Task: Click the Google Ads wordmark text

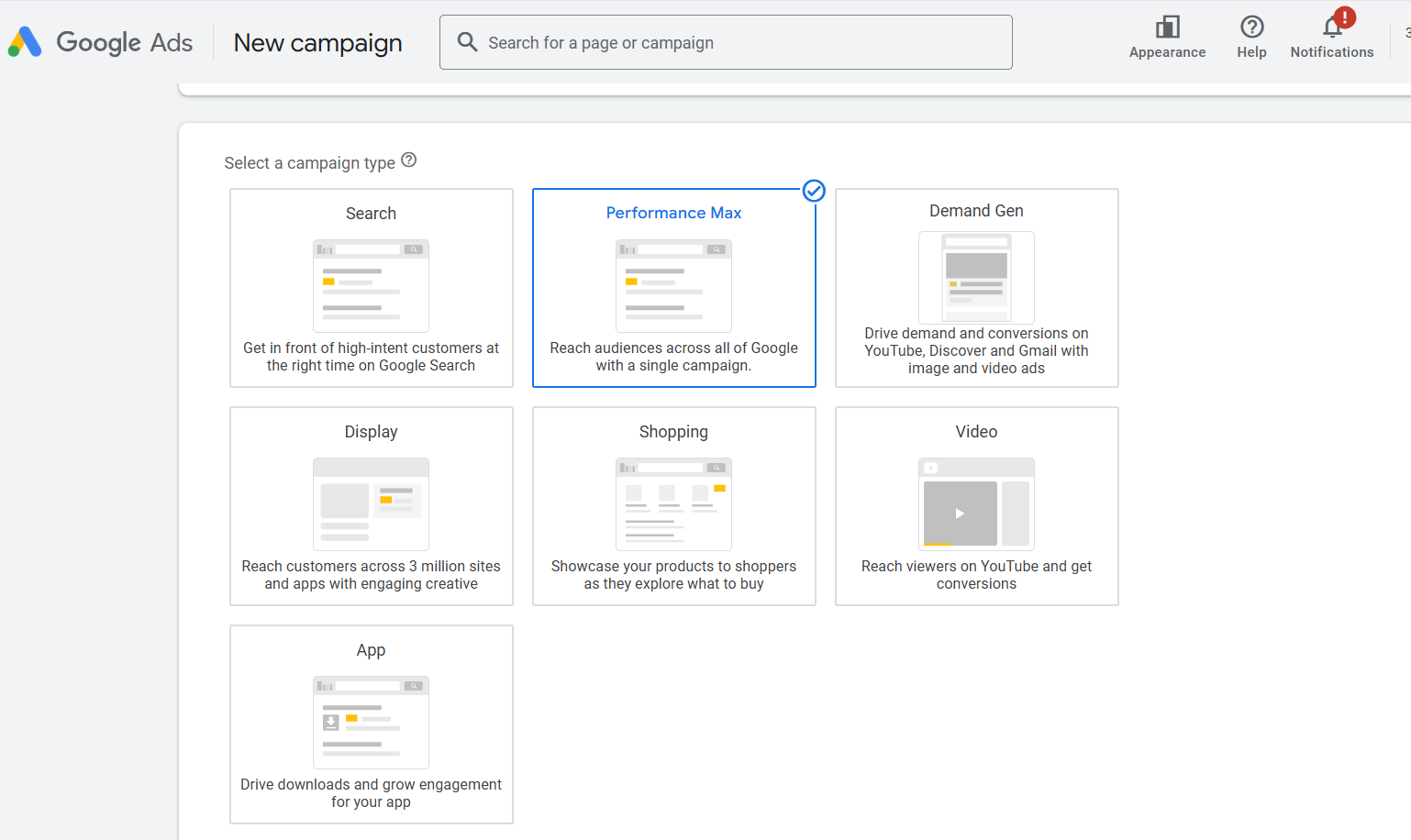Action: point(125,42)
